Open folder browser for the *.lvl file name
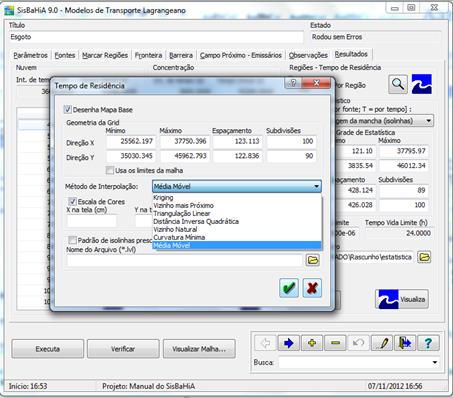Viewport: 453px width, 398px height. coord(313,260)
